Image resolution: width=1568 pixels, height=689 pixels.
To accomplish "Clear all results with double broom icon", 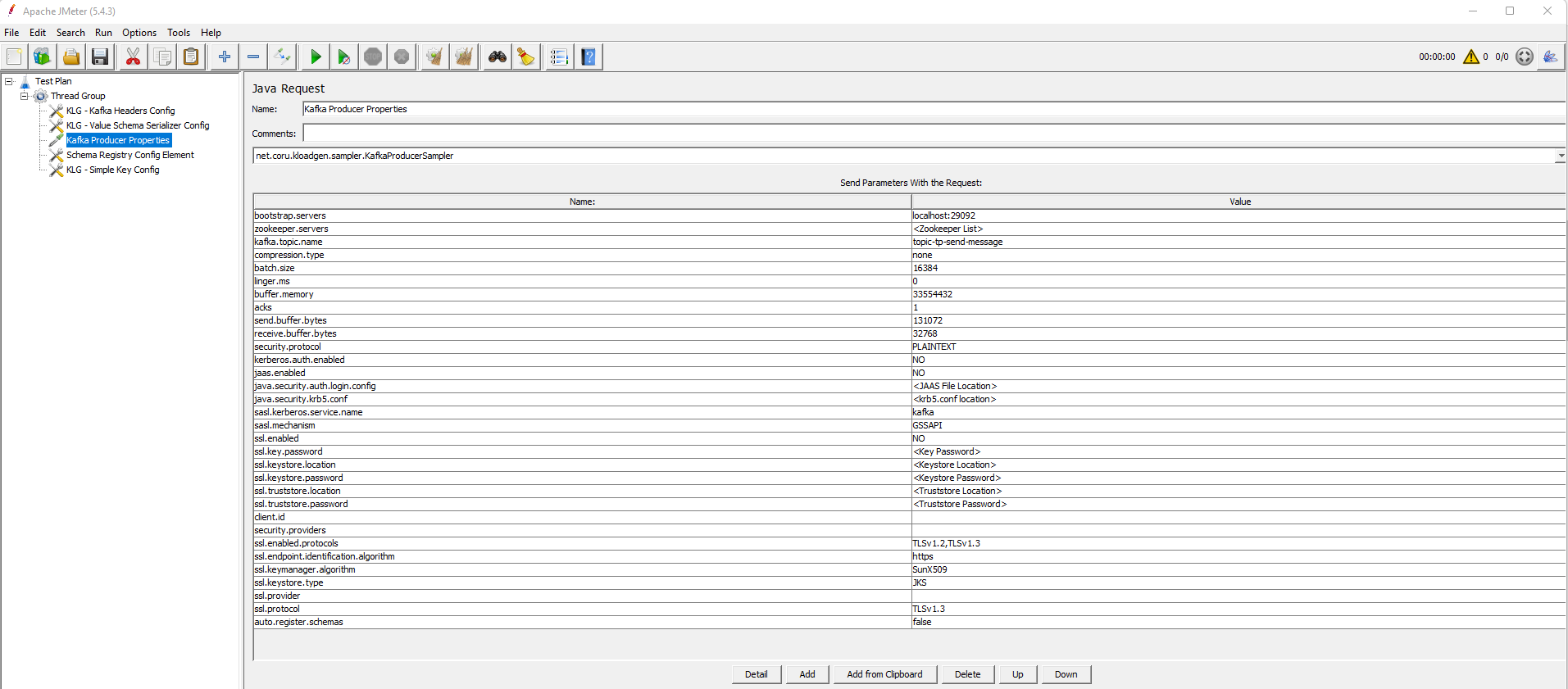I will pos(464,57).
